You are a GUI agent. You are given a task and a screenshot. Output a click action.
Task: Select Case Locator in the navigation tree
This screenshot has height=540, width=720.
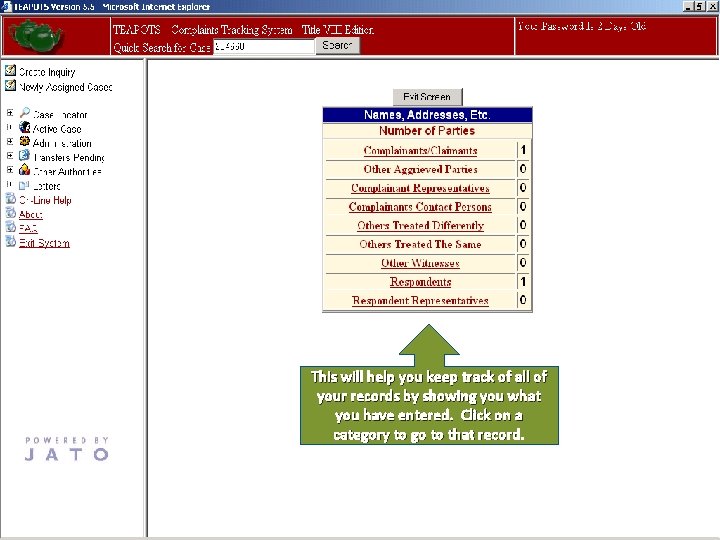pos(60,115)
